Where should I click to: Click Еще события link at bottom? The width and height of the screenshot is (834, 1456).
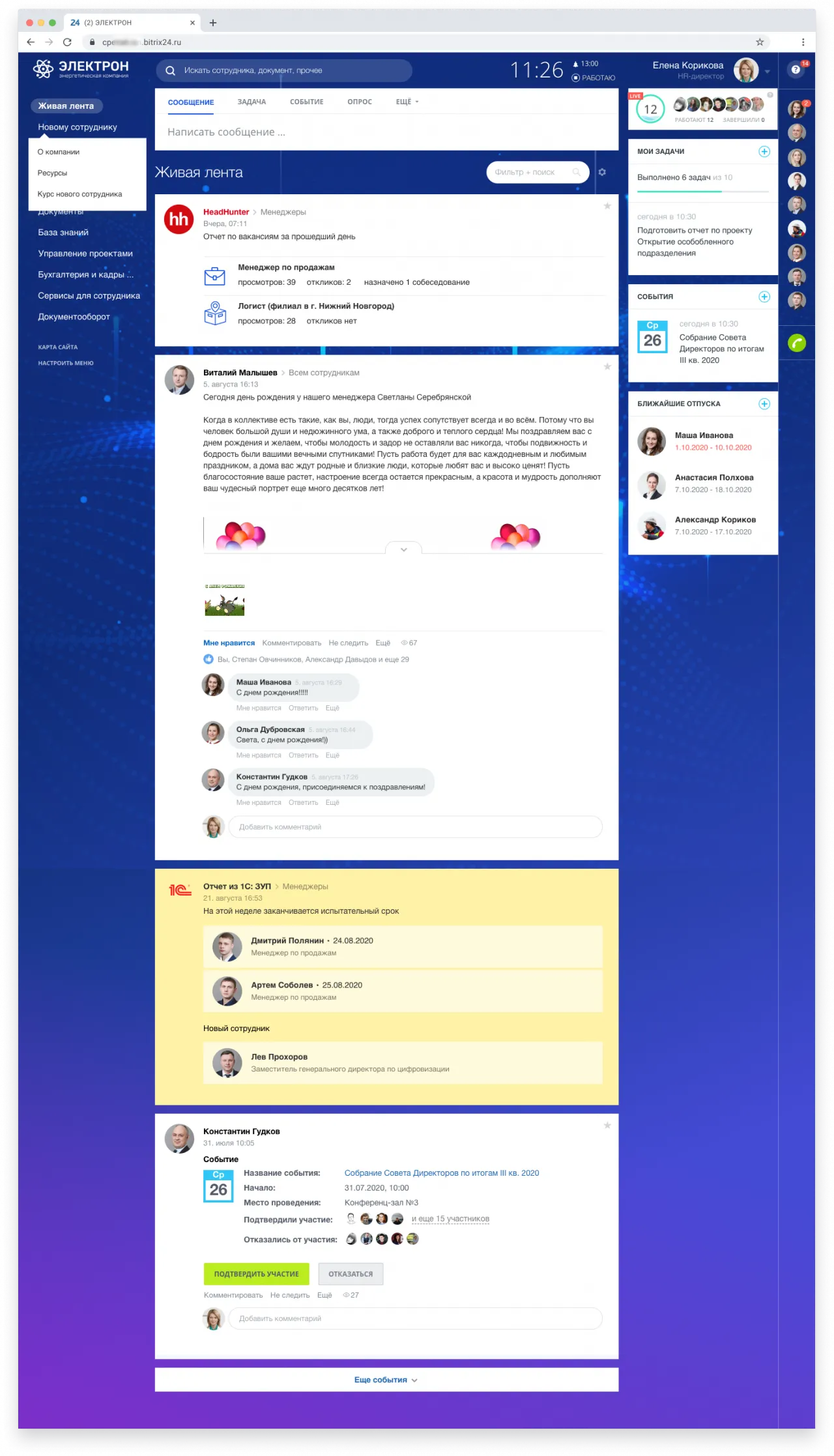[386, 1380]
